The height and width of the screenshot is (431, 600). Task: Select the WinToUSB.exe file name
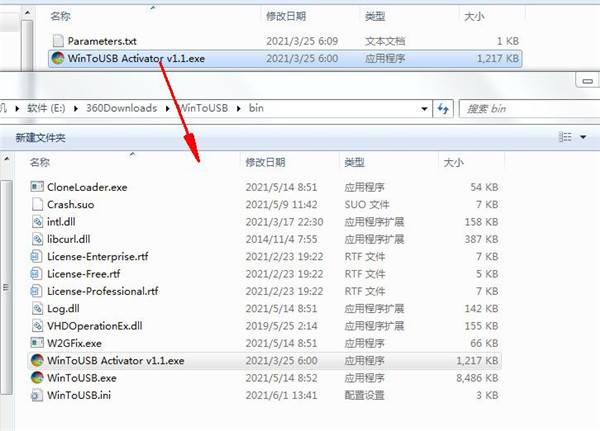pyautogui.click(x=82, y=378)
